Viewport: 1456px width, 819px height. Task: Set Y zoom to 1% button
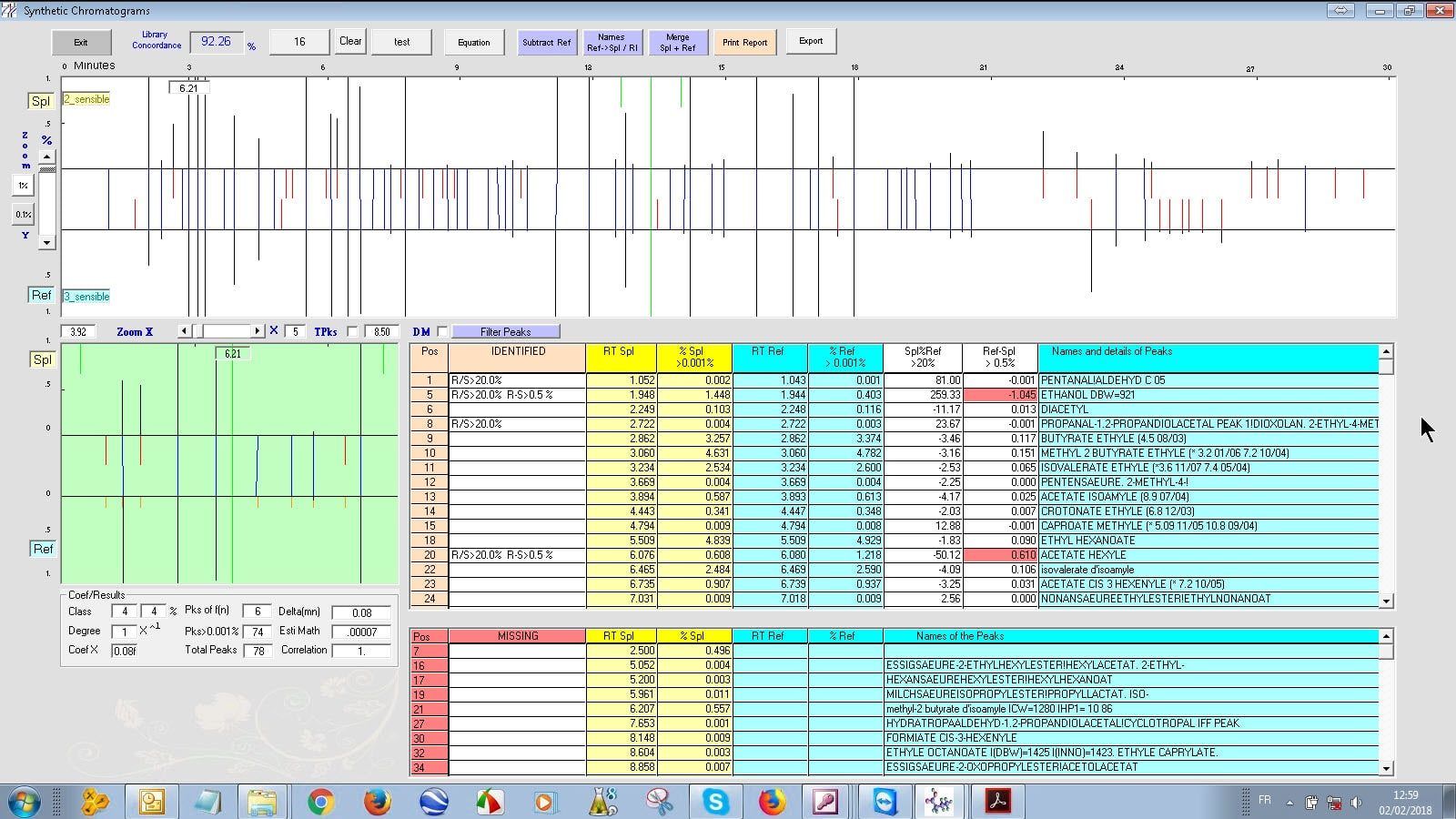[x=24, y=186]
